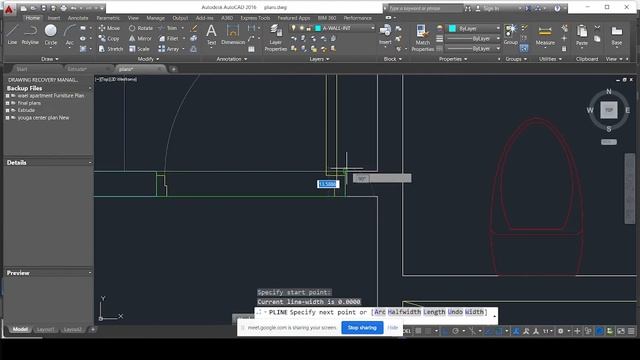Image resolution: width=640 pixels, height=360 pixels.
Task: Click the Group tool
Action: pos(510,35)
